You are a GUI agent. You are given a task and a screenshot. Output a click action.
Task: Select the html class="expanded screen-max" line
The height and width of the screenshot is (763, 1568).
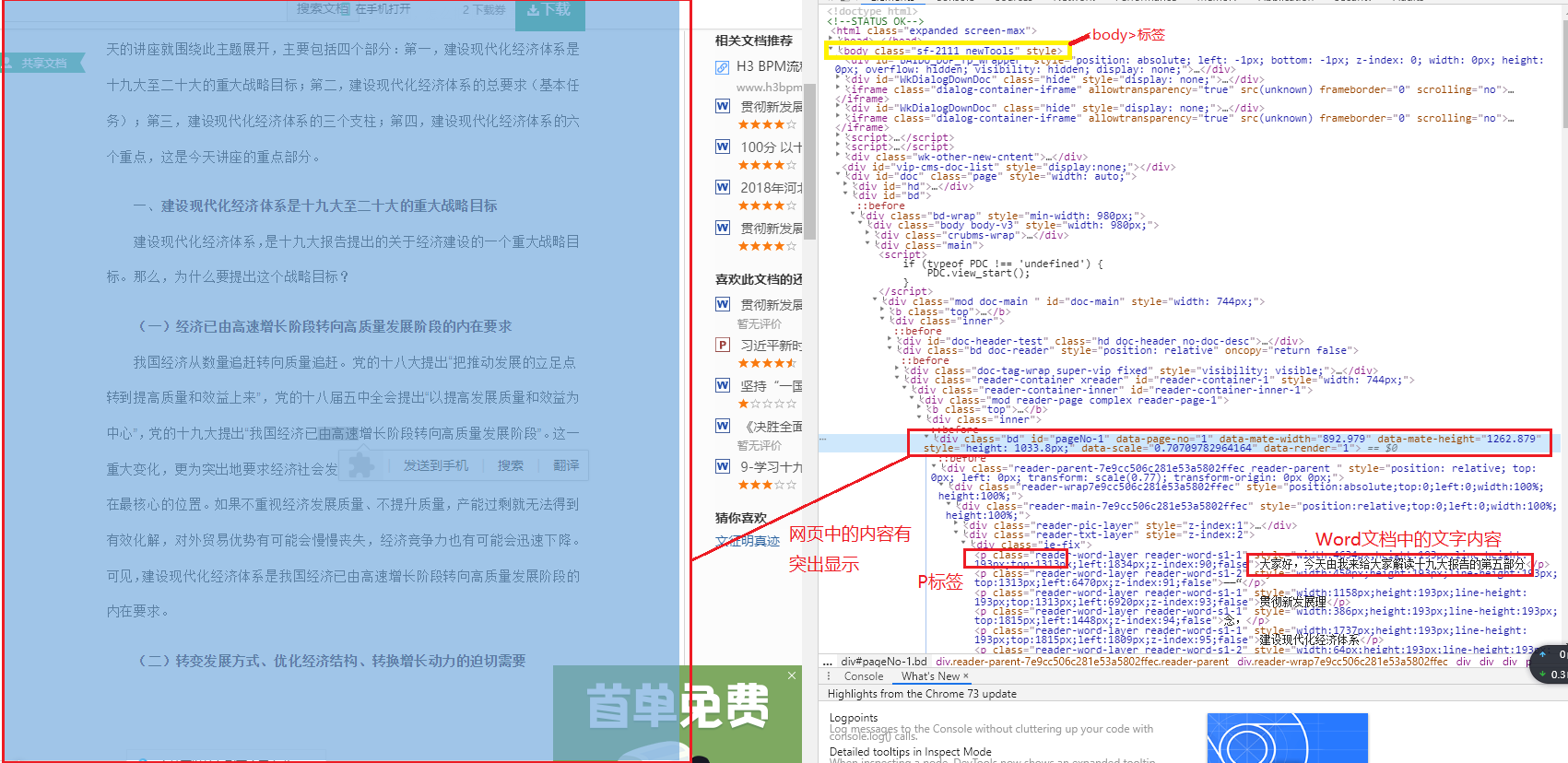932,30
